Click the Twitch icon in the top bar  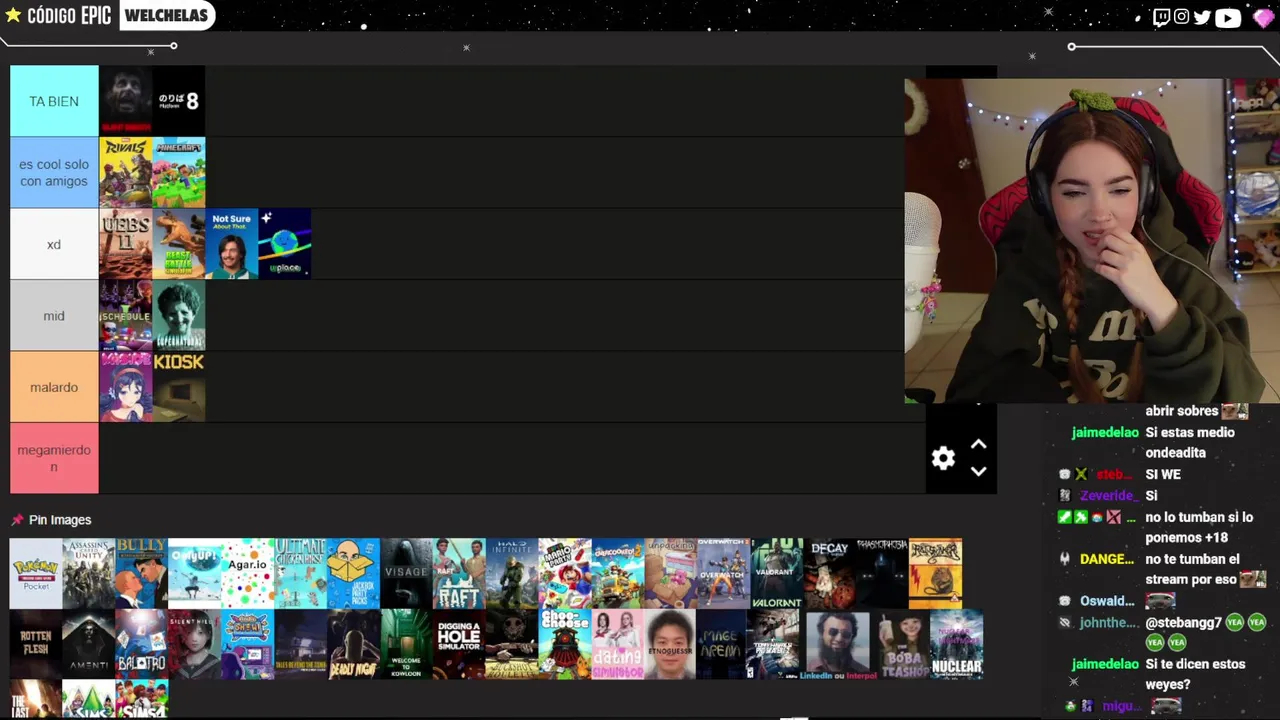[1161, 17]
